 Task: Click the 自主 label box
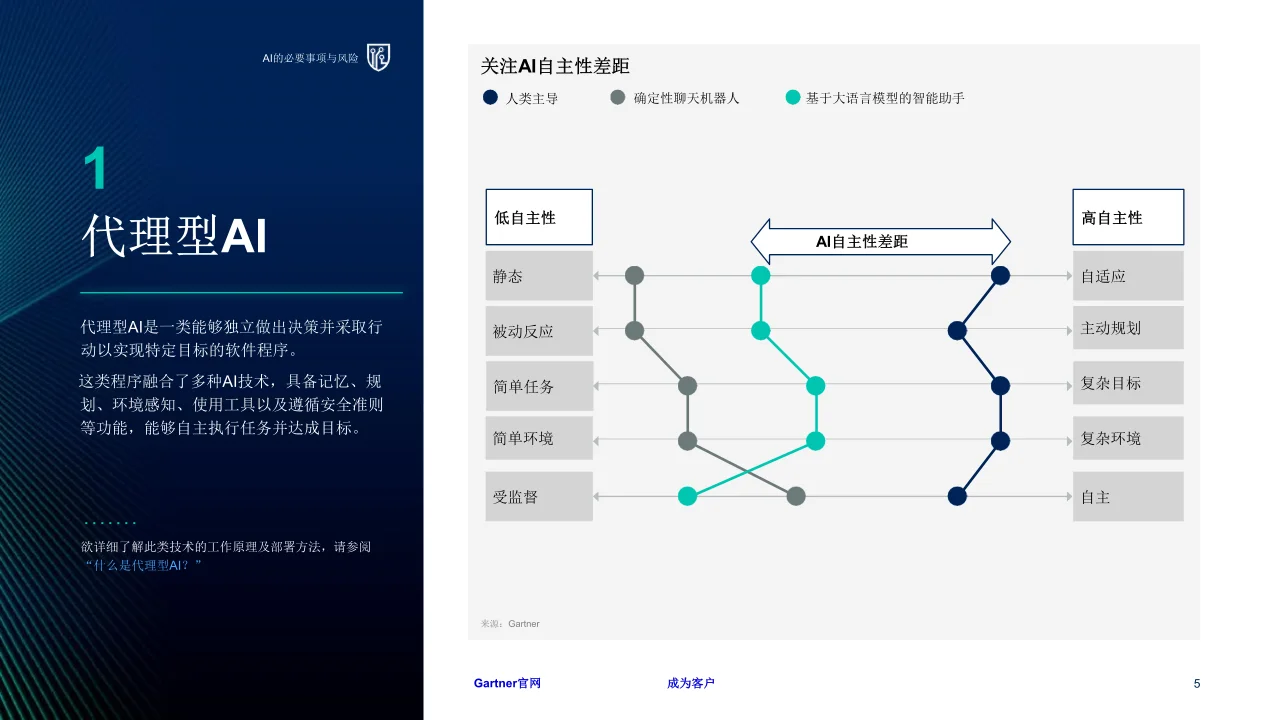pyautogui.click(x=1128, y=496)
